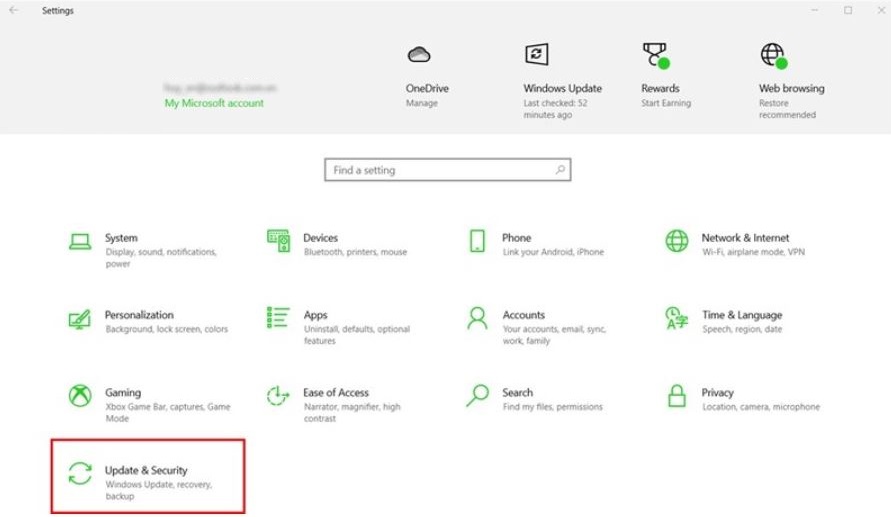The height and width of the screenshot is (517, 891).
Task: Click the Time & Language title
Action: pyautogui.click(x=742, y=315)
